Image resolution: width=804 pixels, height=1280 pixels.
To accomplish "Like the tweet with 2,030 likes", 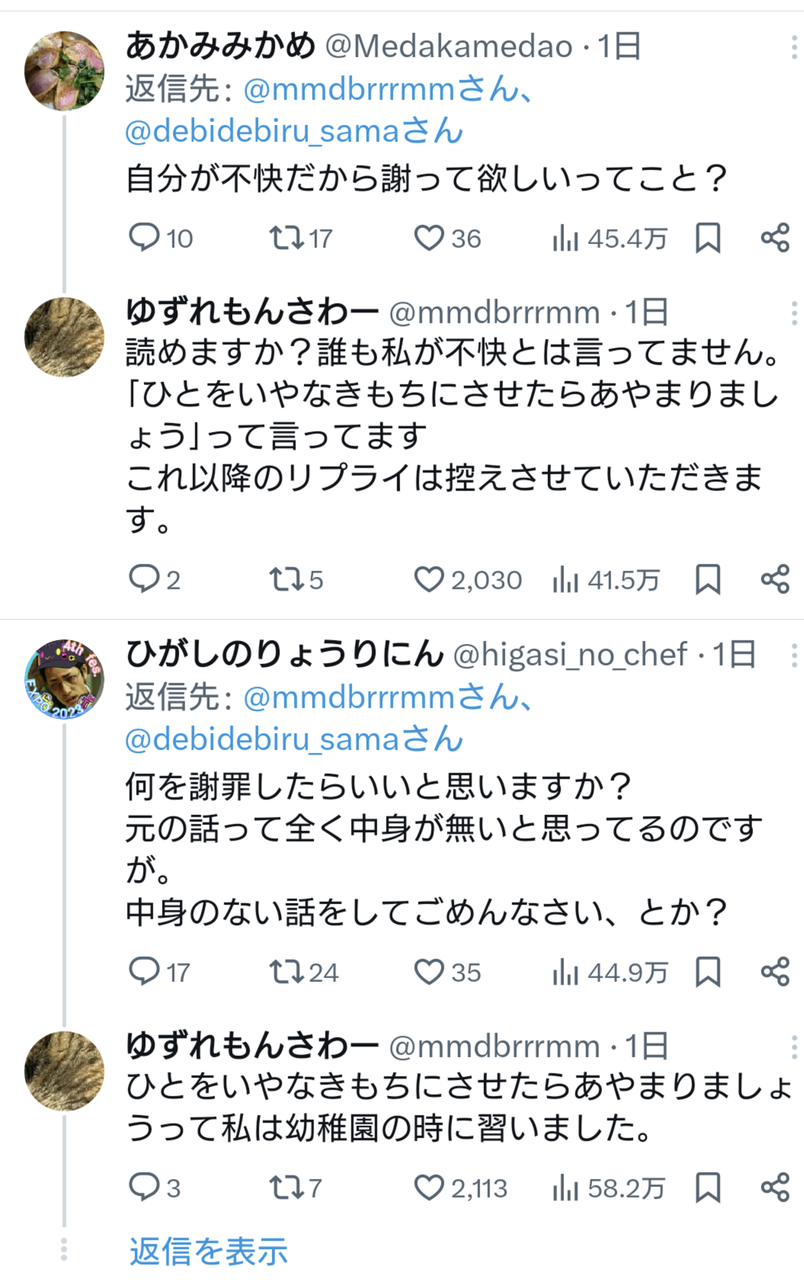I will (429, 579).
